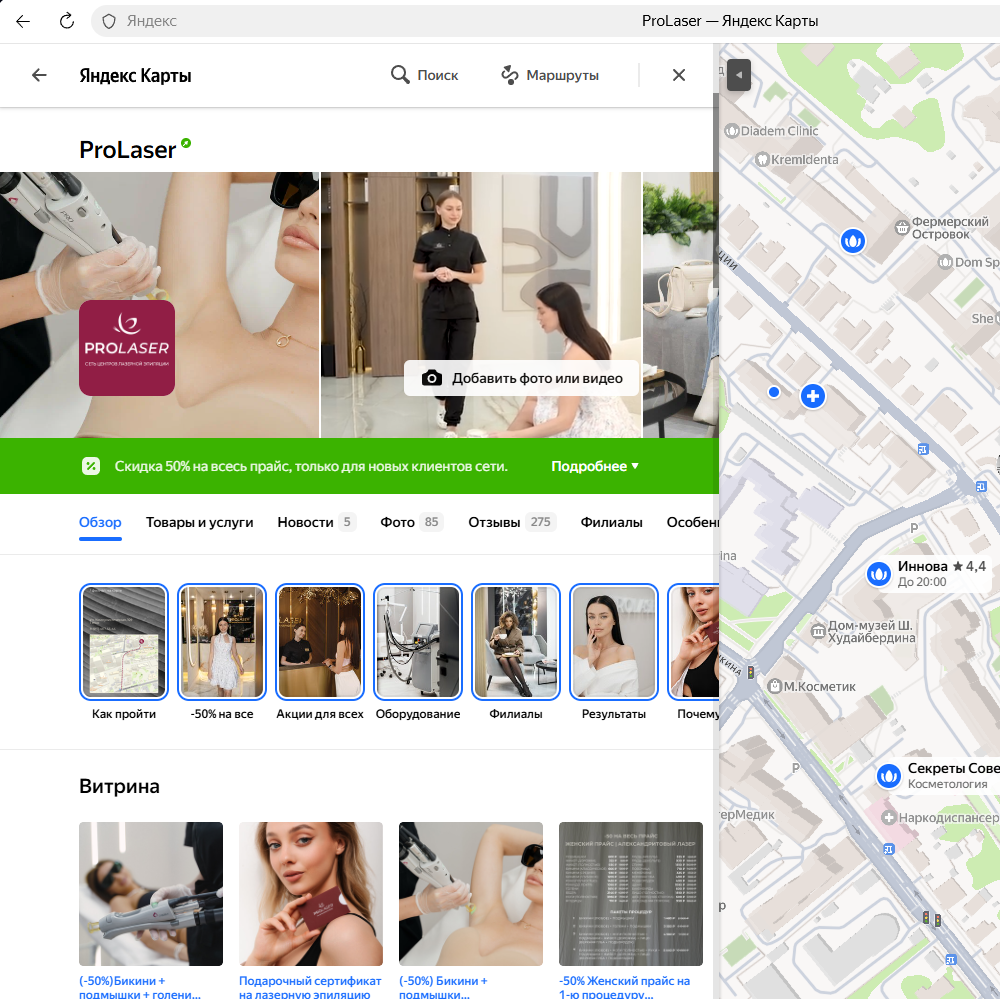The height and width of the screenshot is (999, 1000).
Task: Click the Diadem Clinic map pin
Action: coord(731,131)
